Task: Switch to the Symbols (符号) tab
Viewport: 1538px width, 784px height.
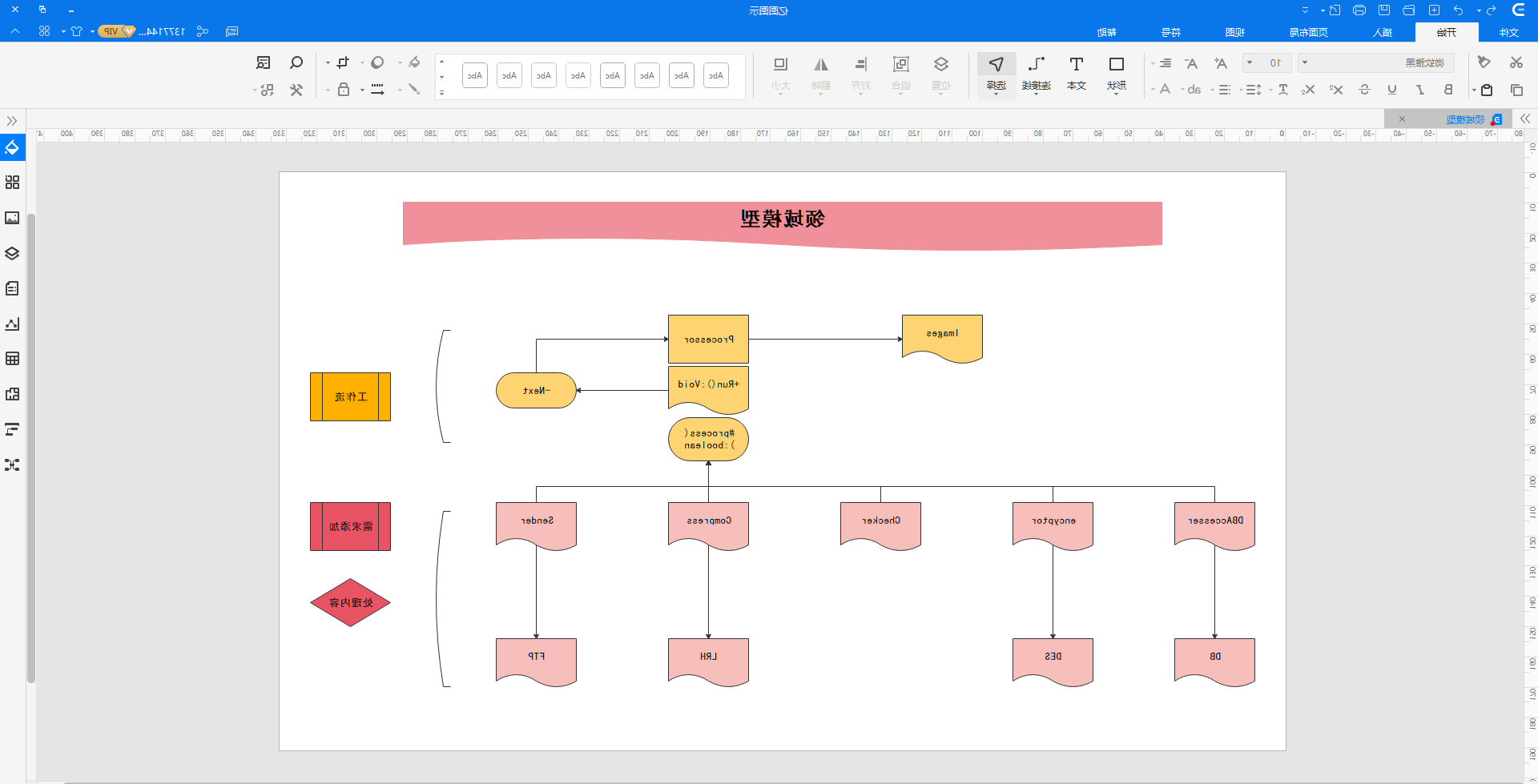Action: point(1171,32)
